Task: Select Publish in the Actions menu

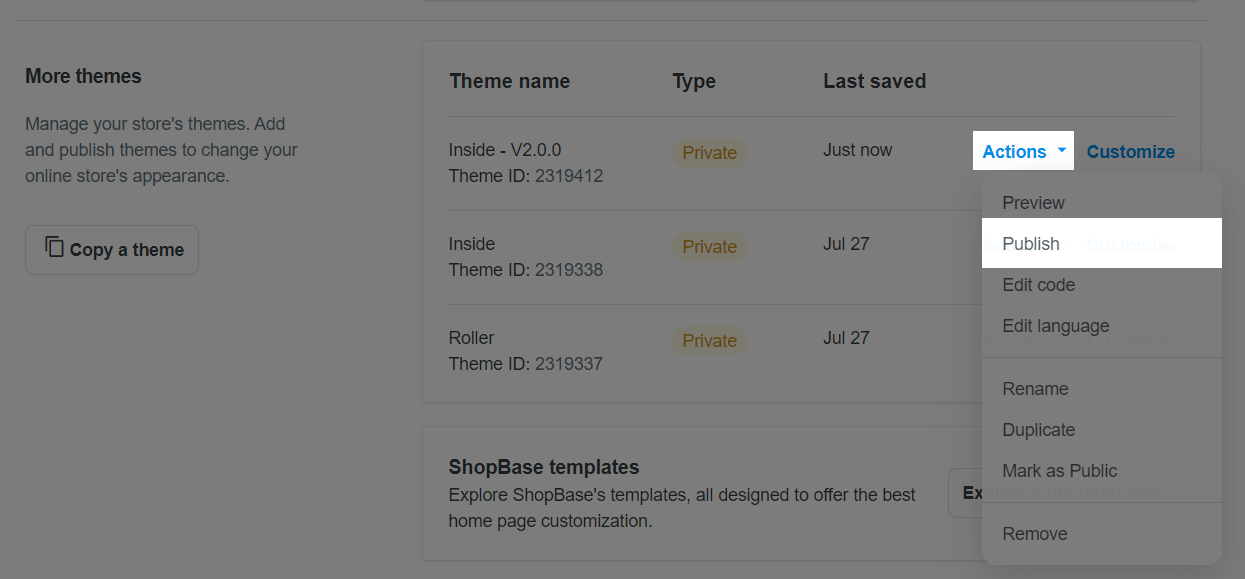Action: [x=1031, y=244]
